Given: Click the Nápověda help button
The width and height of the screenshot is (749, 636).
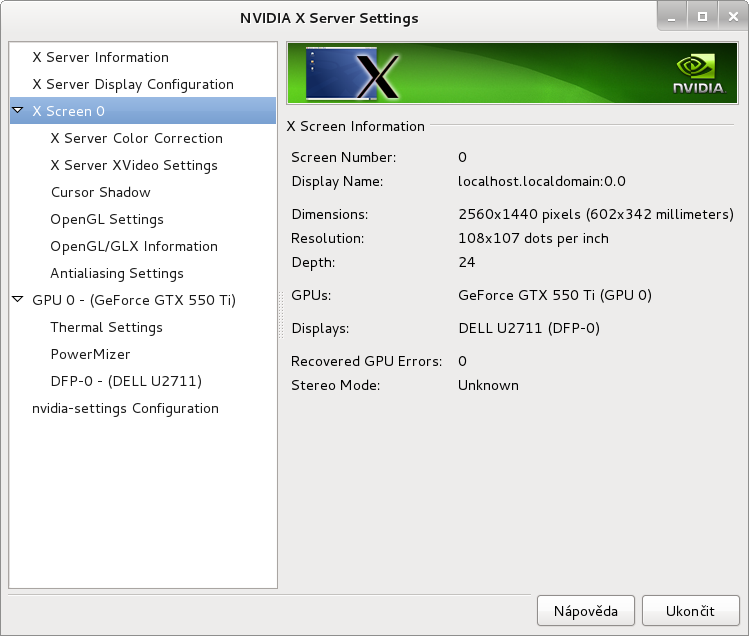Looking at the screenshot, I should click(586, 611).
